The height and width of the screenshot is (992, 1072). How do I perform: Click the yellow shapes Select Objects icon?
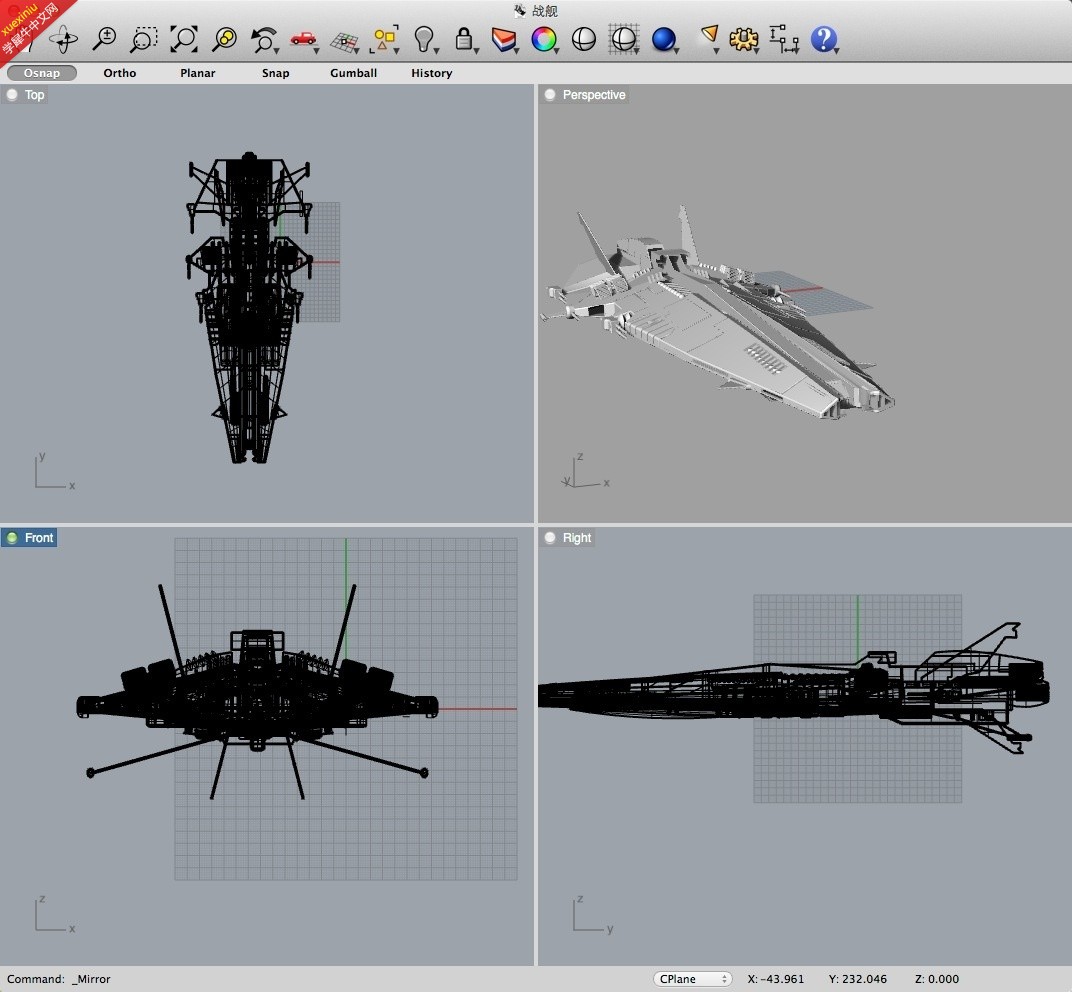384,39
